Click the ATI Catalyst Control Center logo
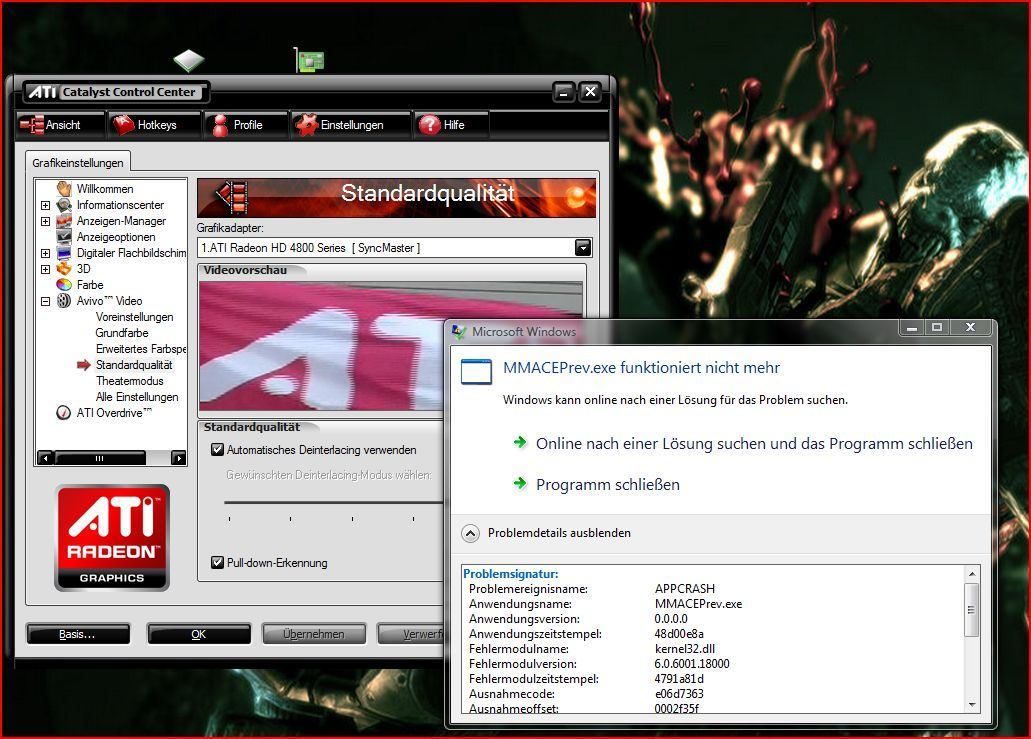Image resolution: width=1031 pixels, height=739 pixels. point(116,92)
